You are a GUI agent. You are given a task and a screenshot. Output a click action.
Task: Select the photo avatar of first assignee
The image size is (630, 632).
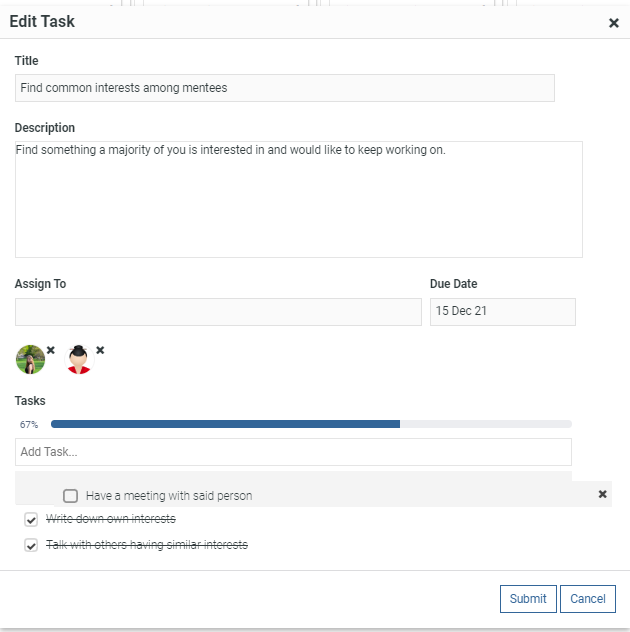point(30,360)
